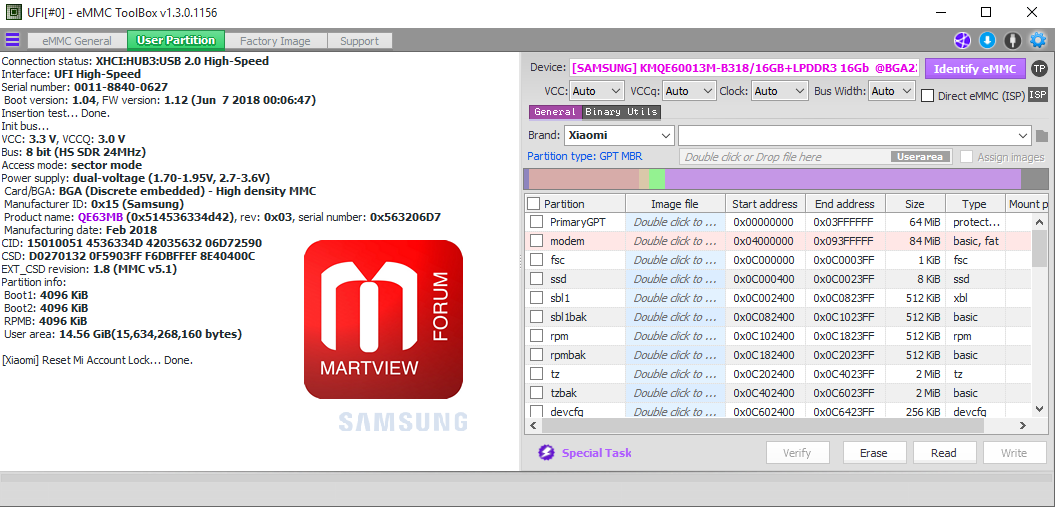Click the Userarea button
This screenshot has height=507, width=1055.
point(921,157)
